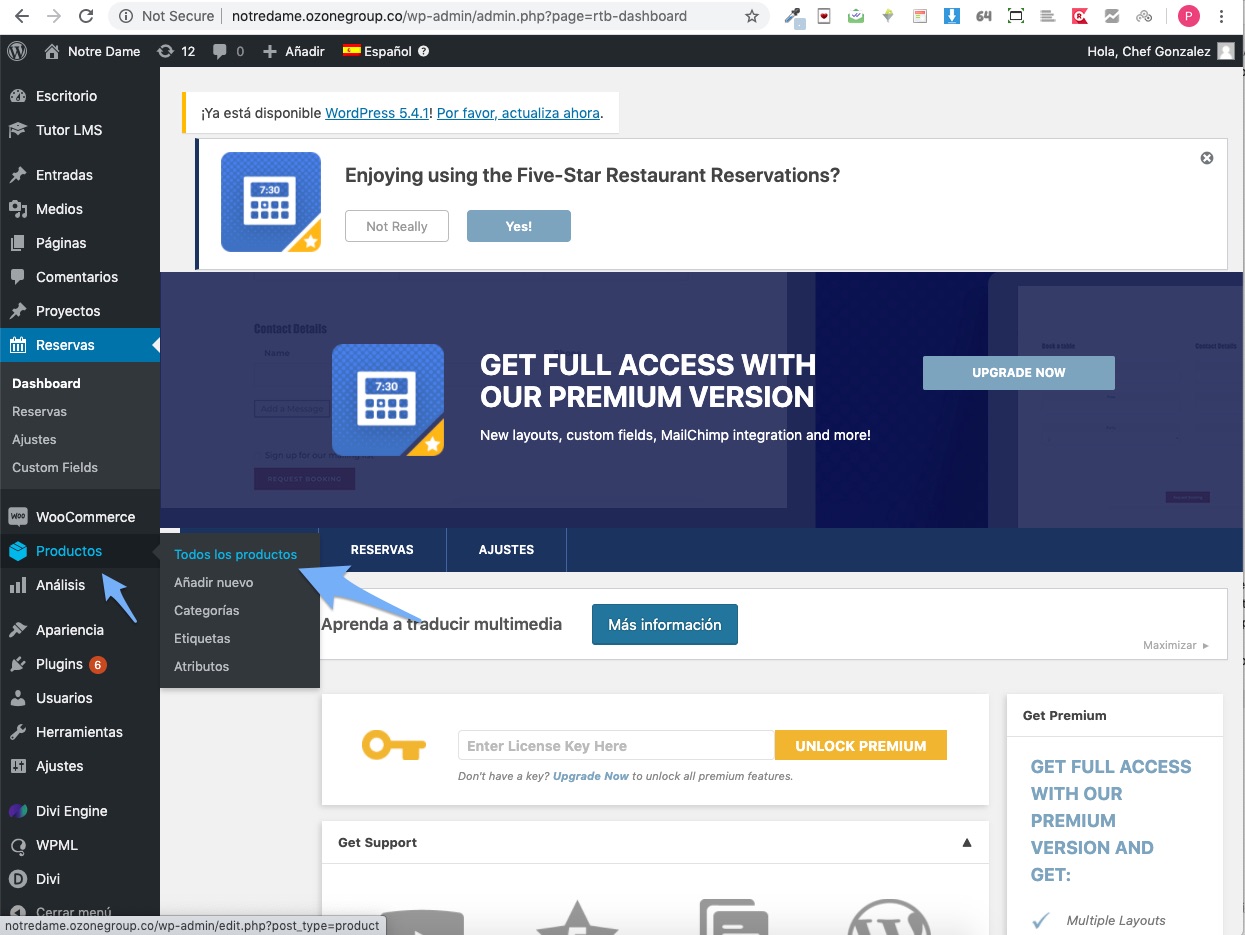1245x935 pixels.
Task: Click the Not Really button
Action: click(397, 226)
